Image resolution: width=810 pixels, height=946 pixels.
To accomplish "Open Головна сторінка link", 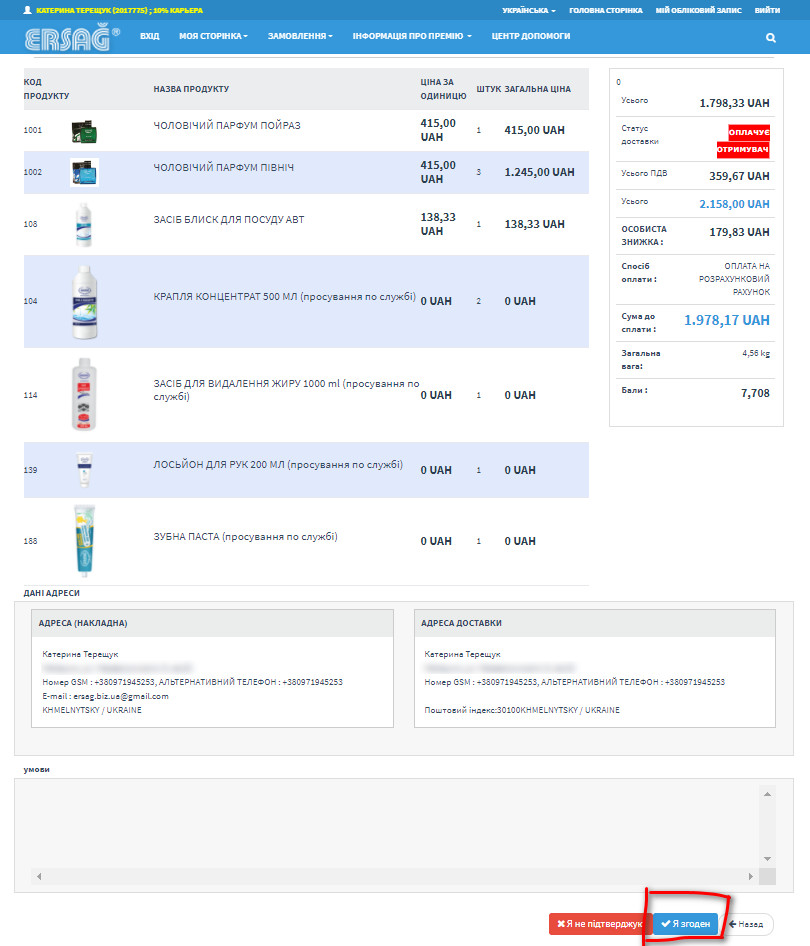I will click(x=606, y=10).
